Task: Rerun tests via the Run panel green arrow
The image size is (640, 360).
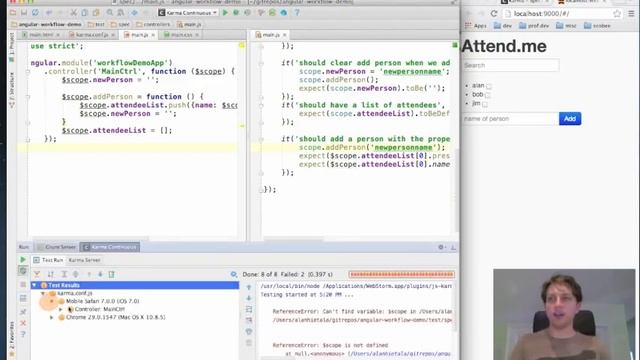Action: [x=23, y=260]
